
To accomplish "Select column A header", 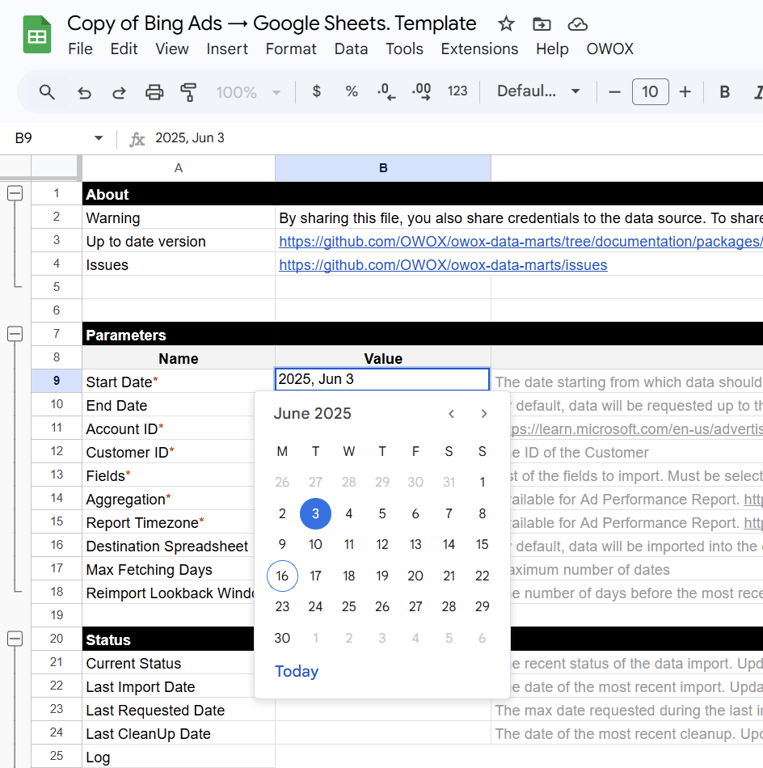I will pyautogui.click(x=178, y=168).
